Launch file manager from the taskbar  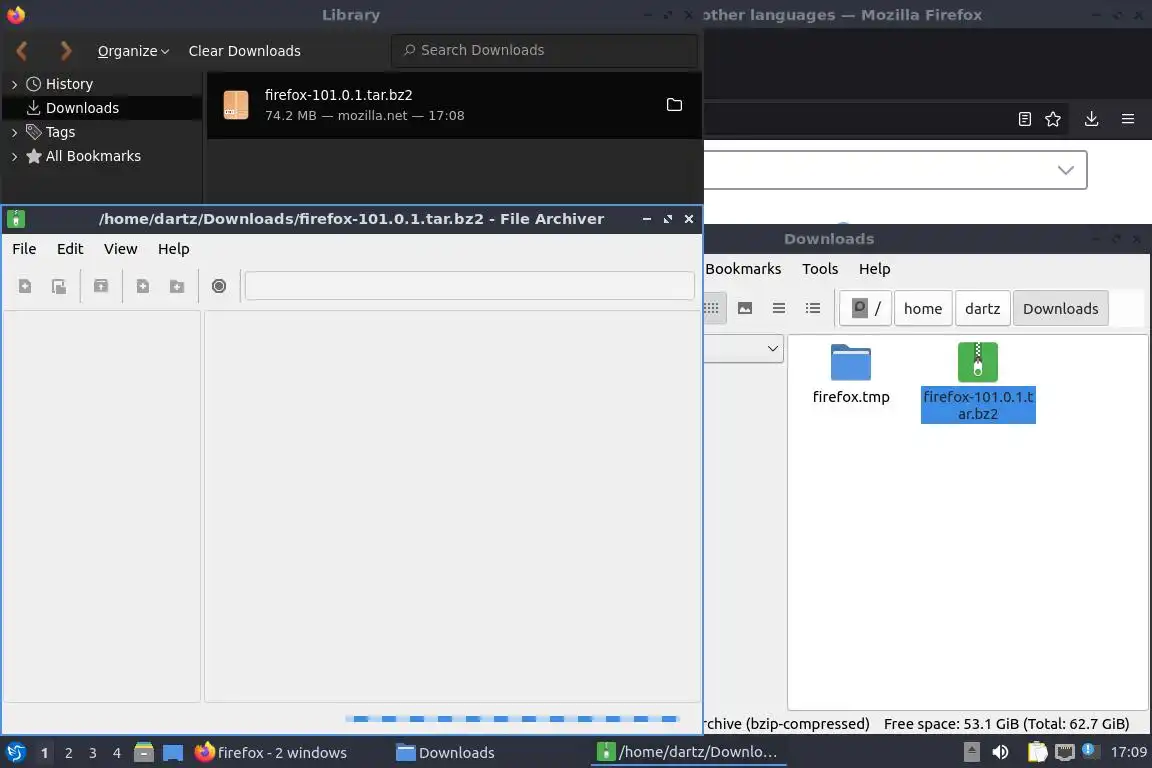144,753
